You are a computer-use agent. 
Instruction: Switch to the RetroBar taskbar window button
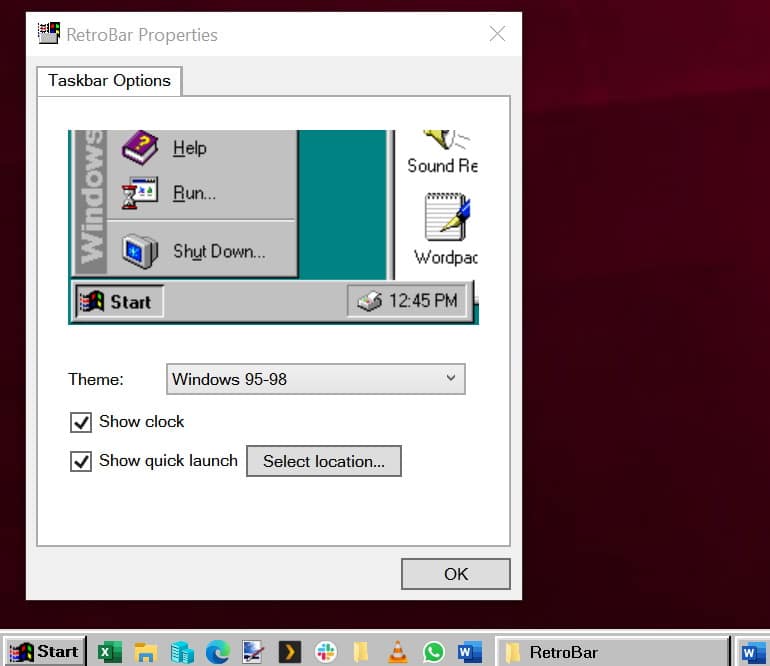(612, 652)
